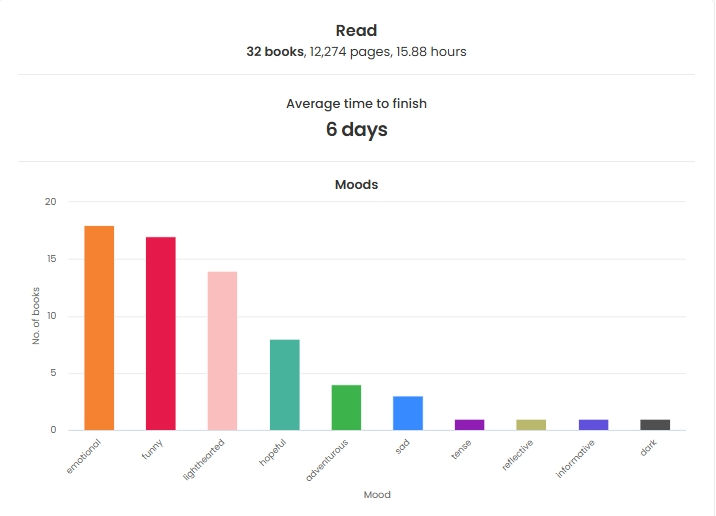Select the teal hopeful bar
716x516 pixels.
coord(284,385)
